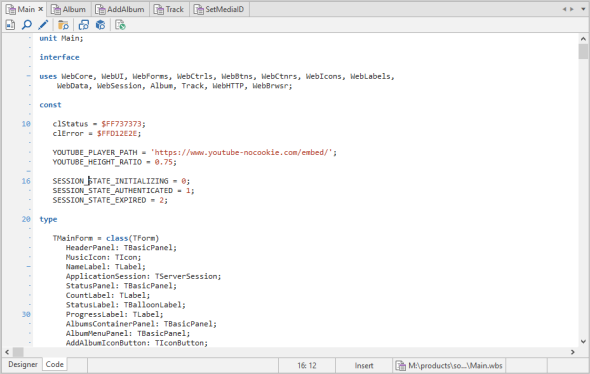Click the vertical scrollbar thumb
Screen dimensions: 590x374
tap(583, 51)
